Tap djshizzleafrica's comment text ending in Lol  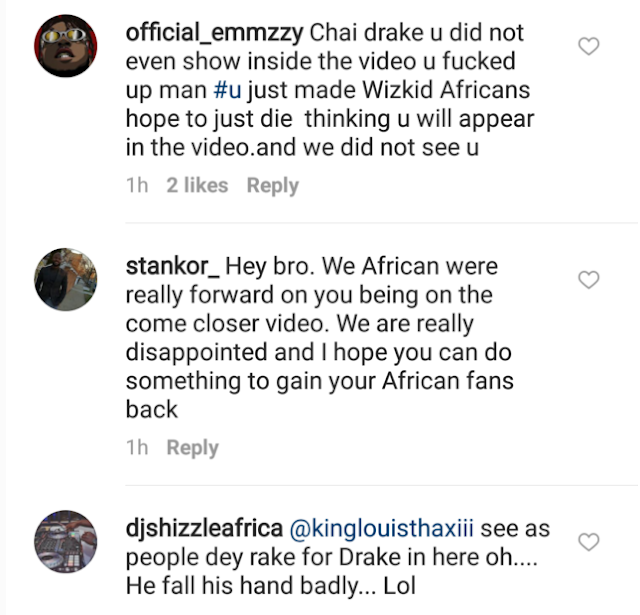[x=270, y=585]
